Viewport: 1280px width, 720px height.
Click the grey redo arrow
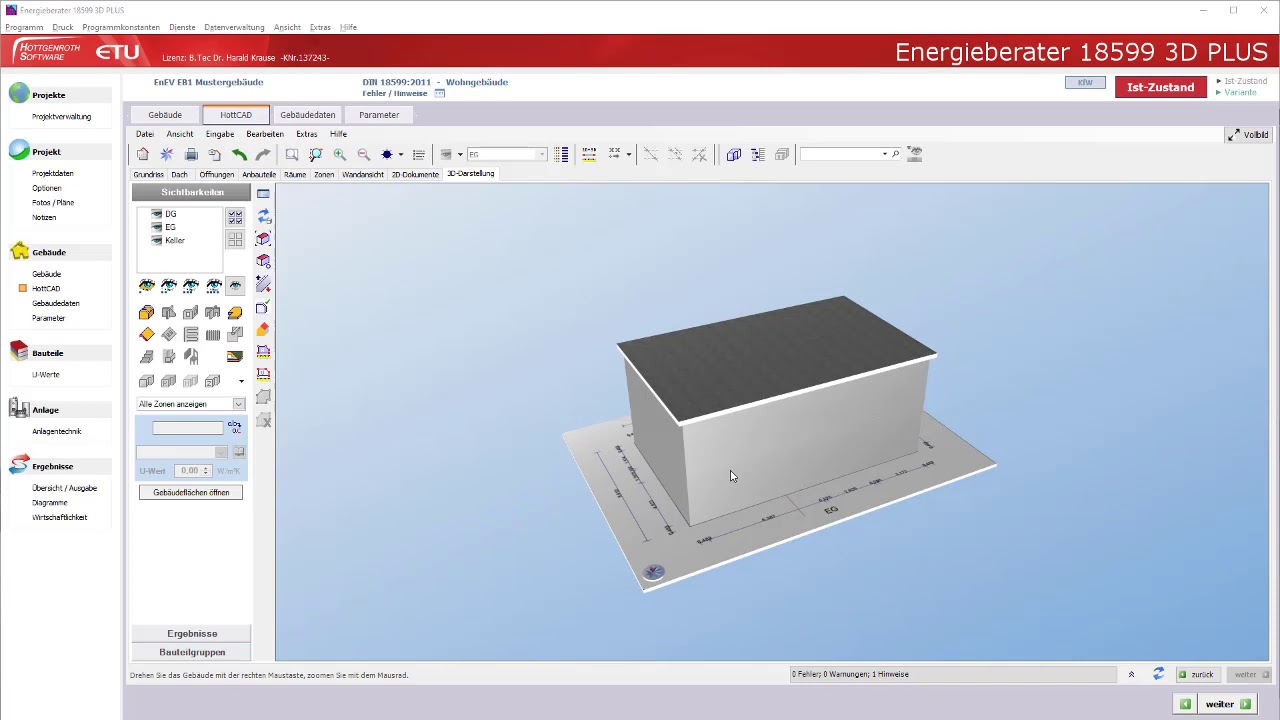click(263, 154)
